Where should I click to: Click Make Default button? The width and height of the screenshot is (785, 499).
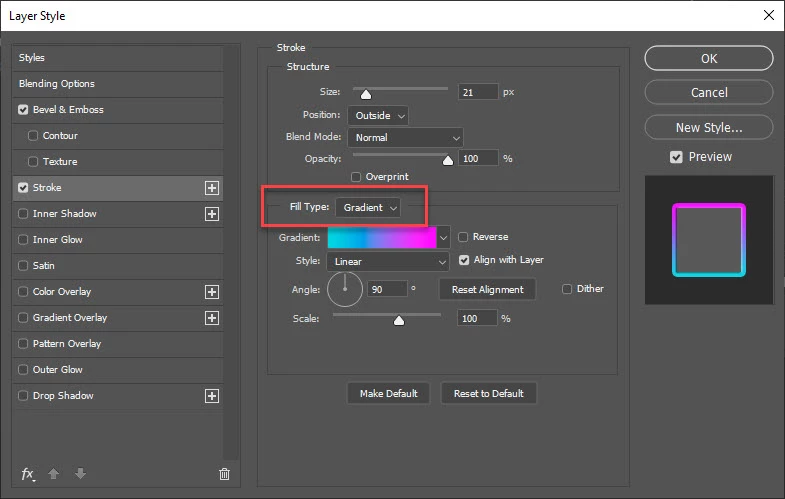388,394
